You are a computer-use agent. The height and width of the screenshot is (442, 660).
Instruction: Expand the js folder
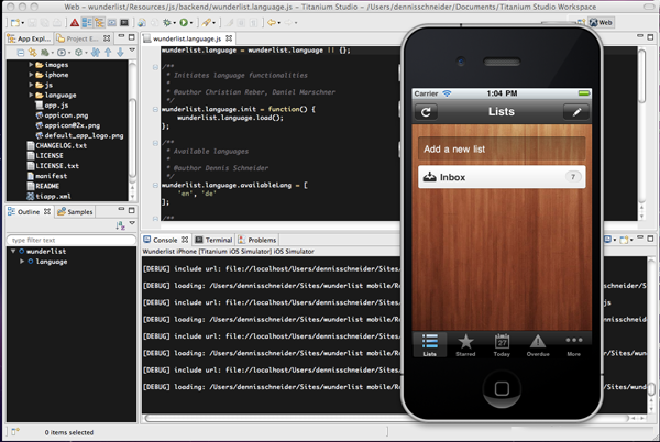click(x=31, y=85)
